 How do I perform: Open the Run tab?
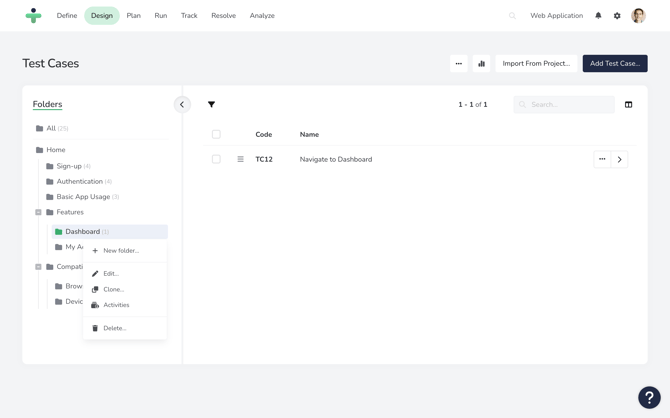161,15
